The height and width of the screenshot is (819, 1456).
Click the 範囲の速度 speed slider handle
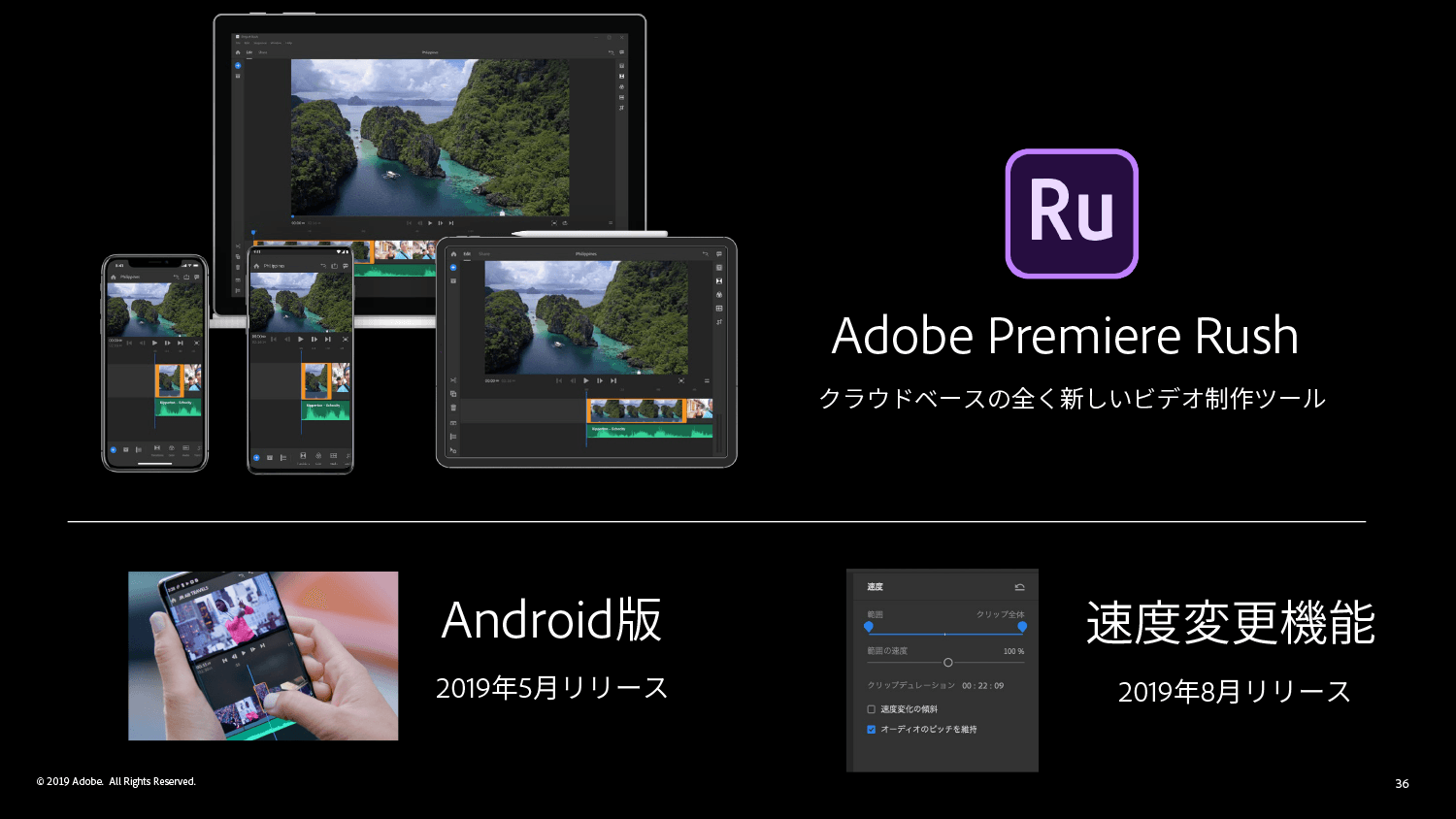point(948,663)
